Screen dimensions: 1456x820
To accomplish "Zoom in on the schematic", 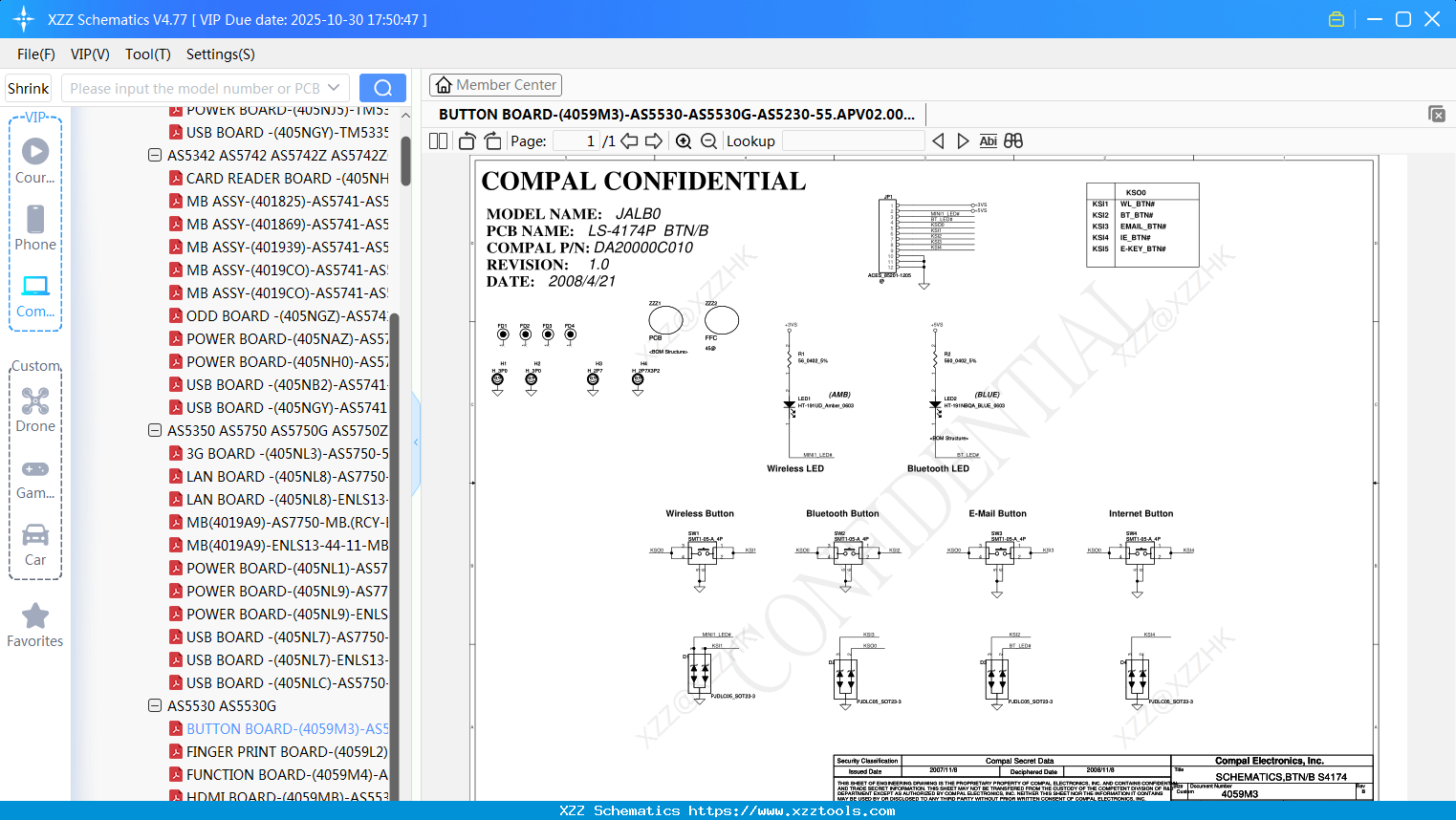I will (x=684, y=140).
